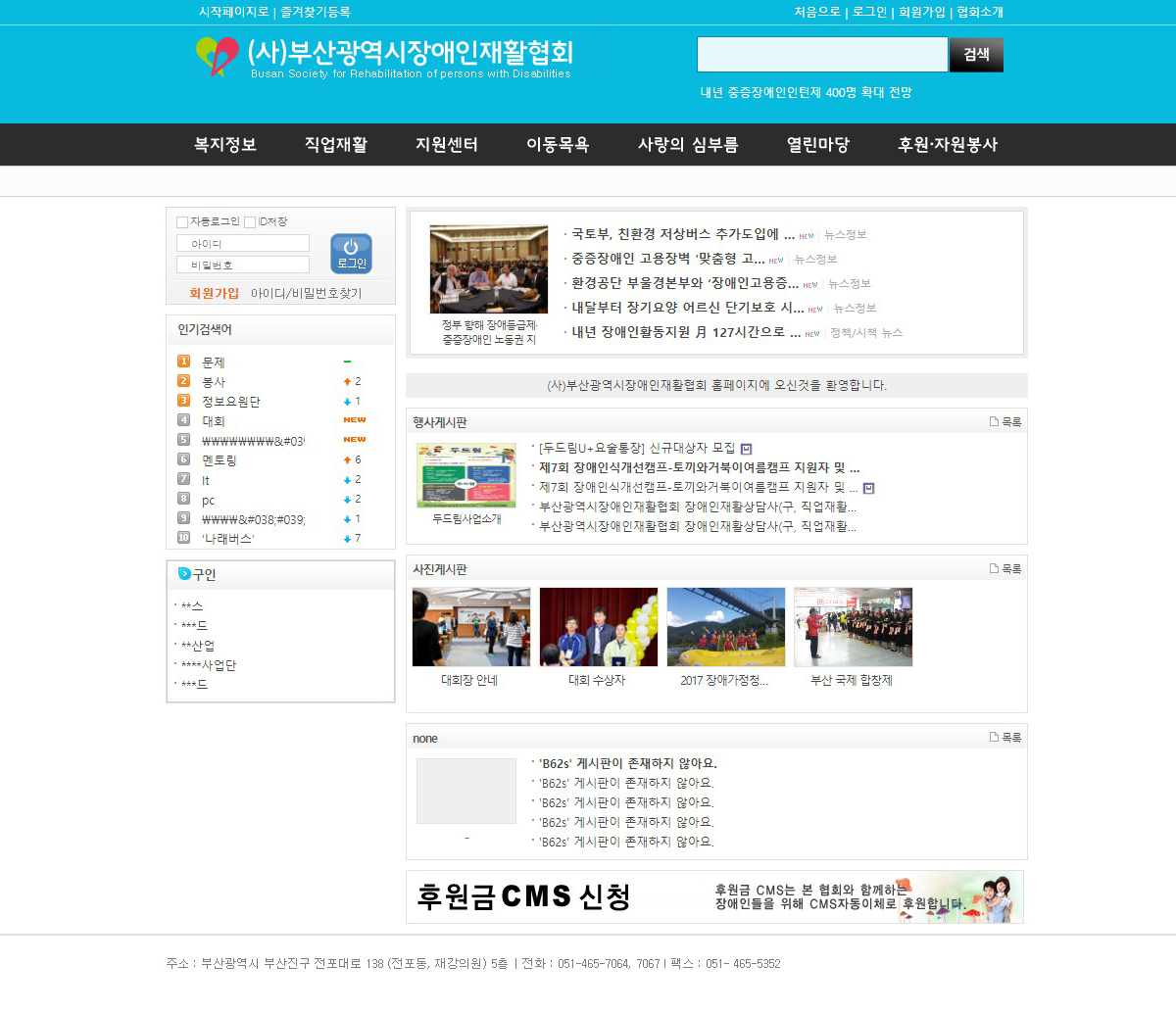Click the list icon in none board header
Viewport: 1176px width, 1014px height.
[994, 738]
